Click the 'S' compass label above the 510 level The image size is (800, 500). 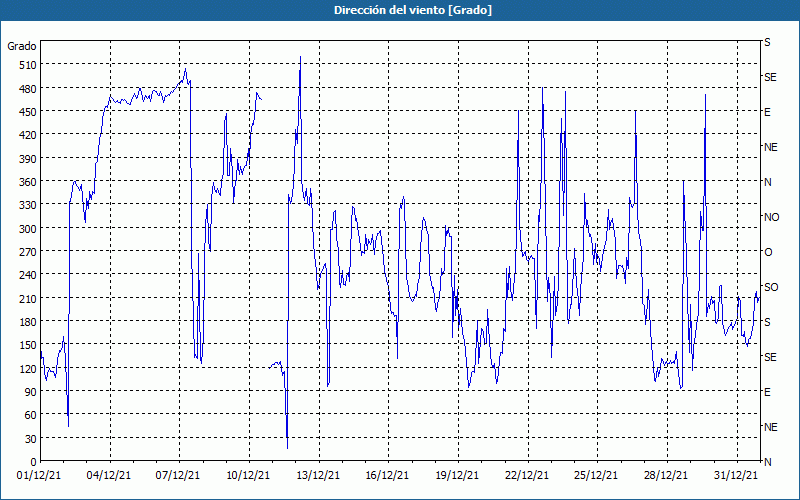pos(767,42)
